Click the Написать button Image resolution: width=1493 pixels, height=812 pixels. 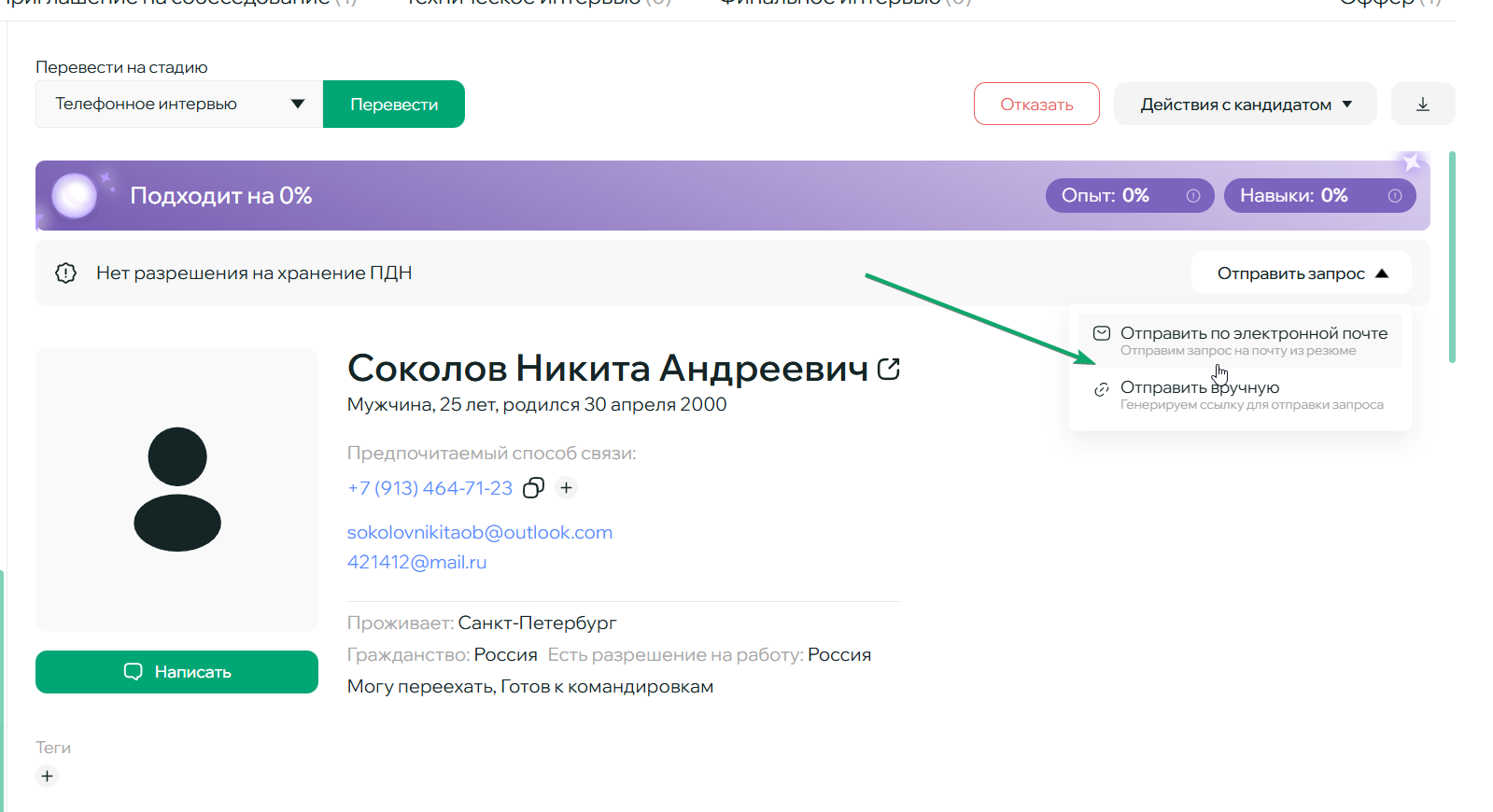(177, 672)
